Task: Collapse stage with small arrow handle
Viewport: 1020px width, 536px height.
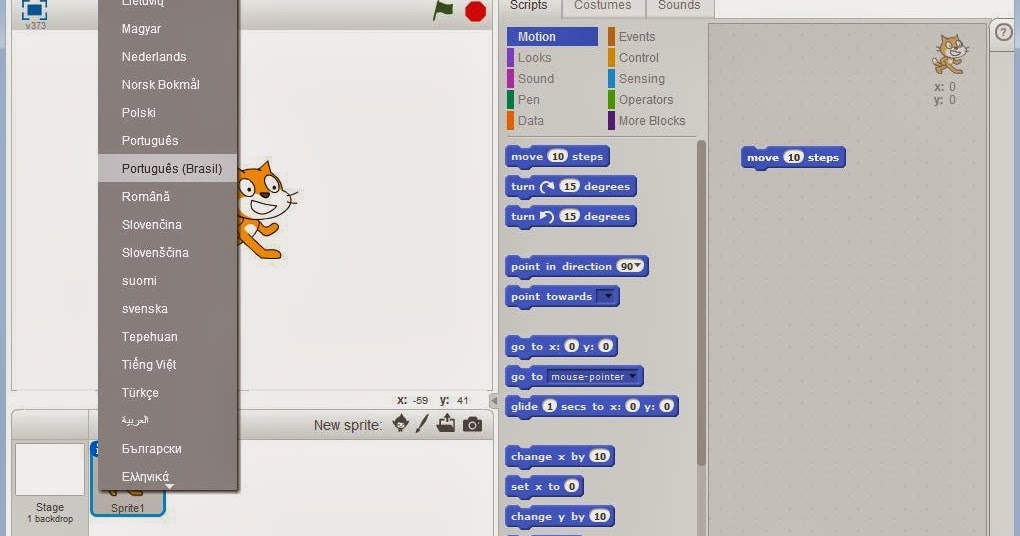Action: tap(494, 401)
